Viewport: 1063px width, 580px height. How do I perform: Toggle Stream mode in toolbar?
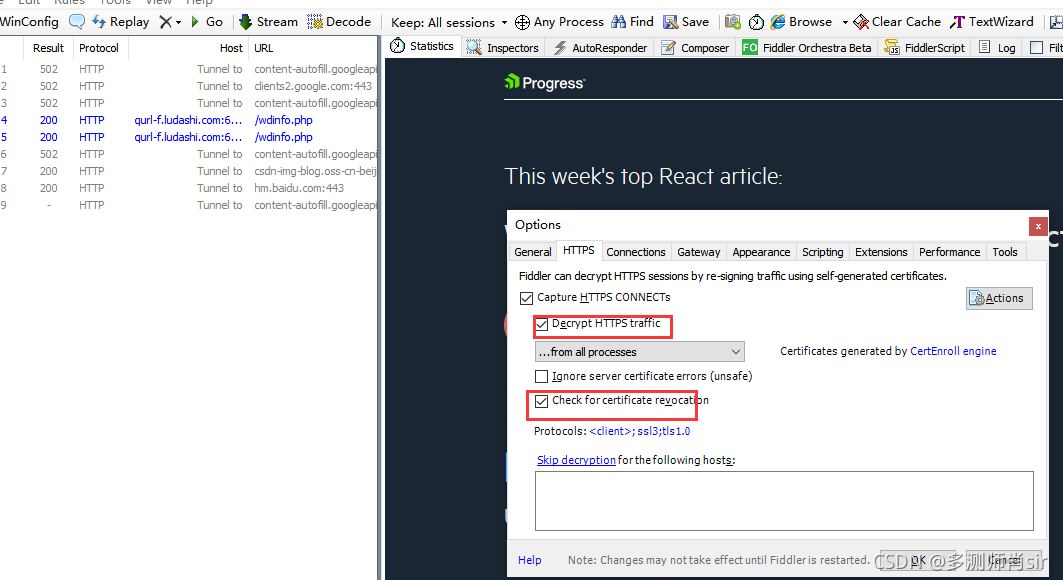(x=268, y=22)
